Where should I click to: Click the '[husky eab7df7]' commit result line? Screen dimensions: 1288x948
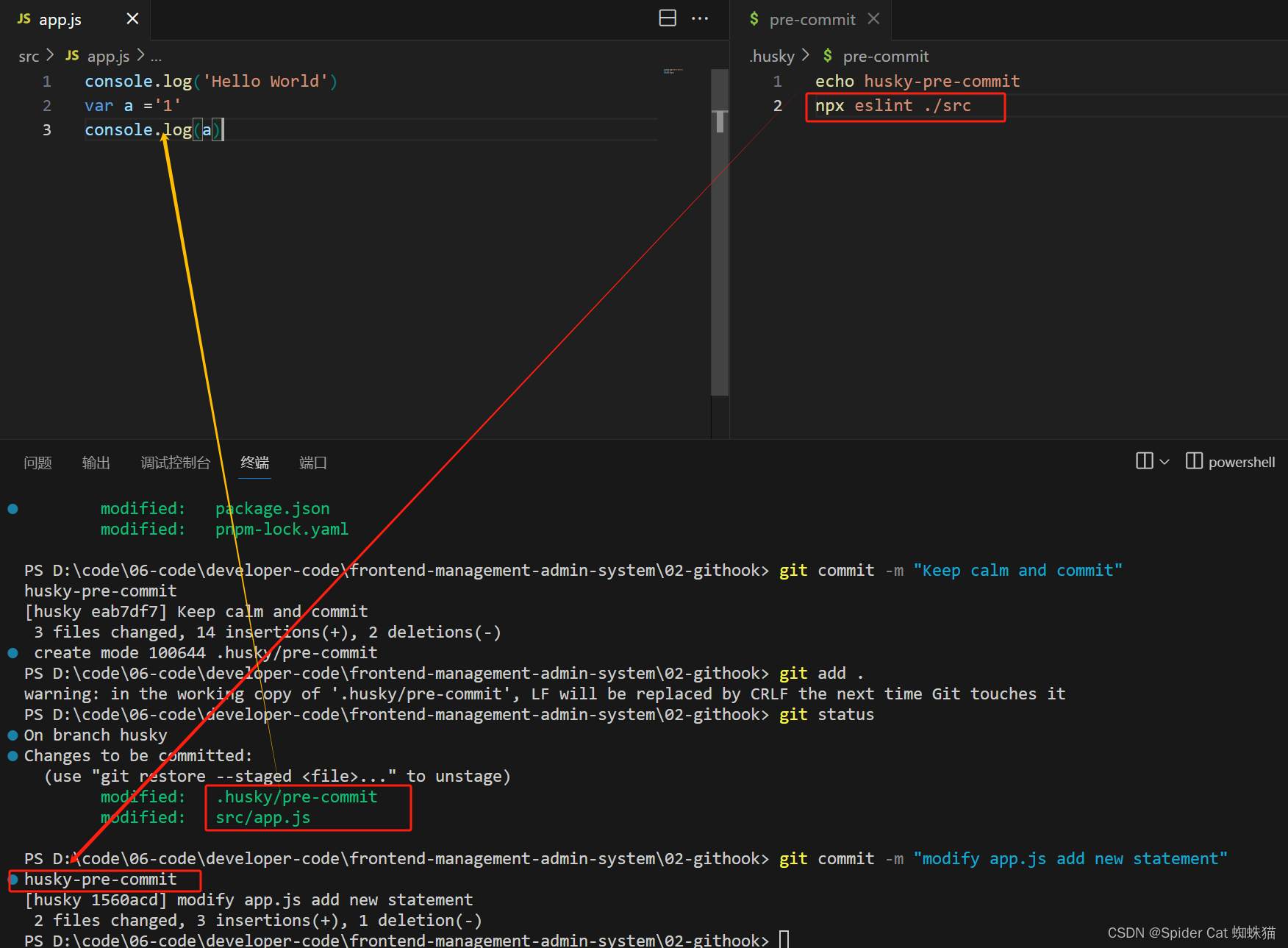(x=196, y=612)
